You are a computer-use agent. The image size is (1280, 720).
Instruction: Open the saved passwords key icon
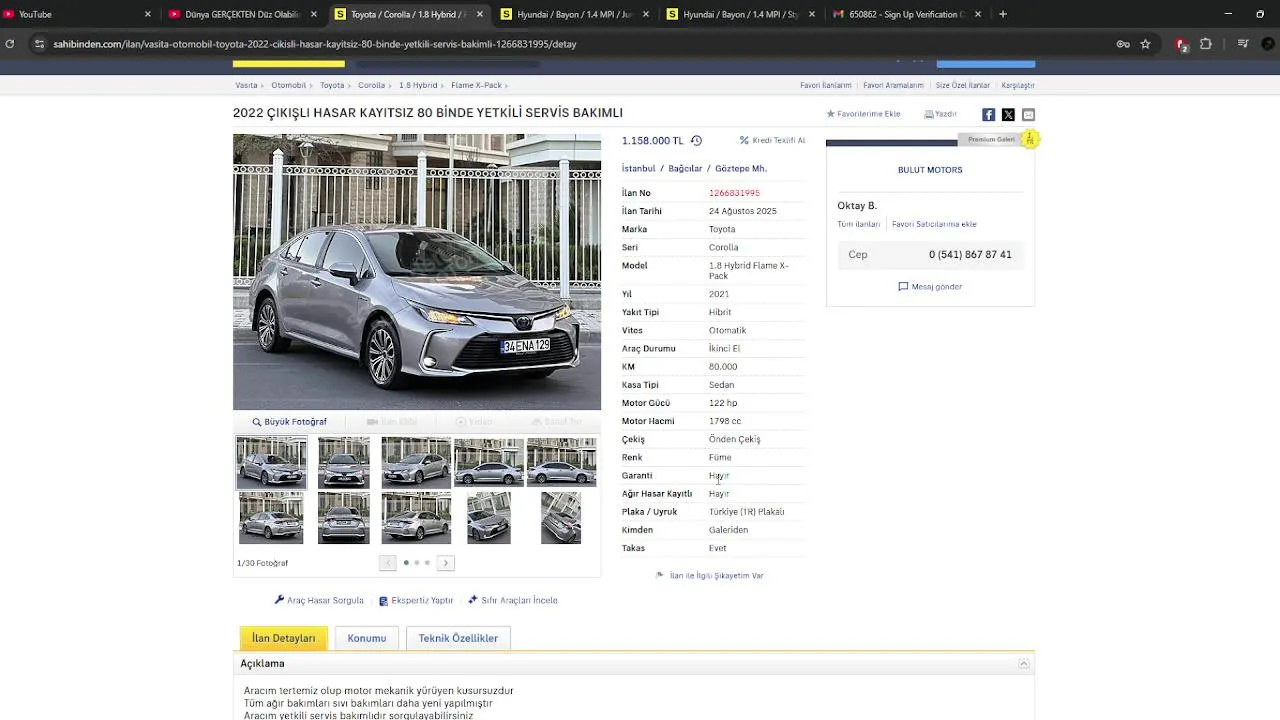point(1123,44)
